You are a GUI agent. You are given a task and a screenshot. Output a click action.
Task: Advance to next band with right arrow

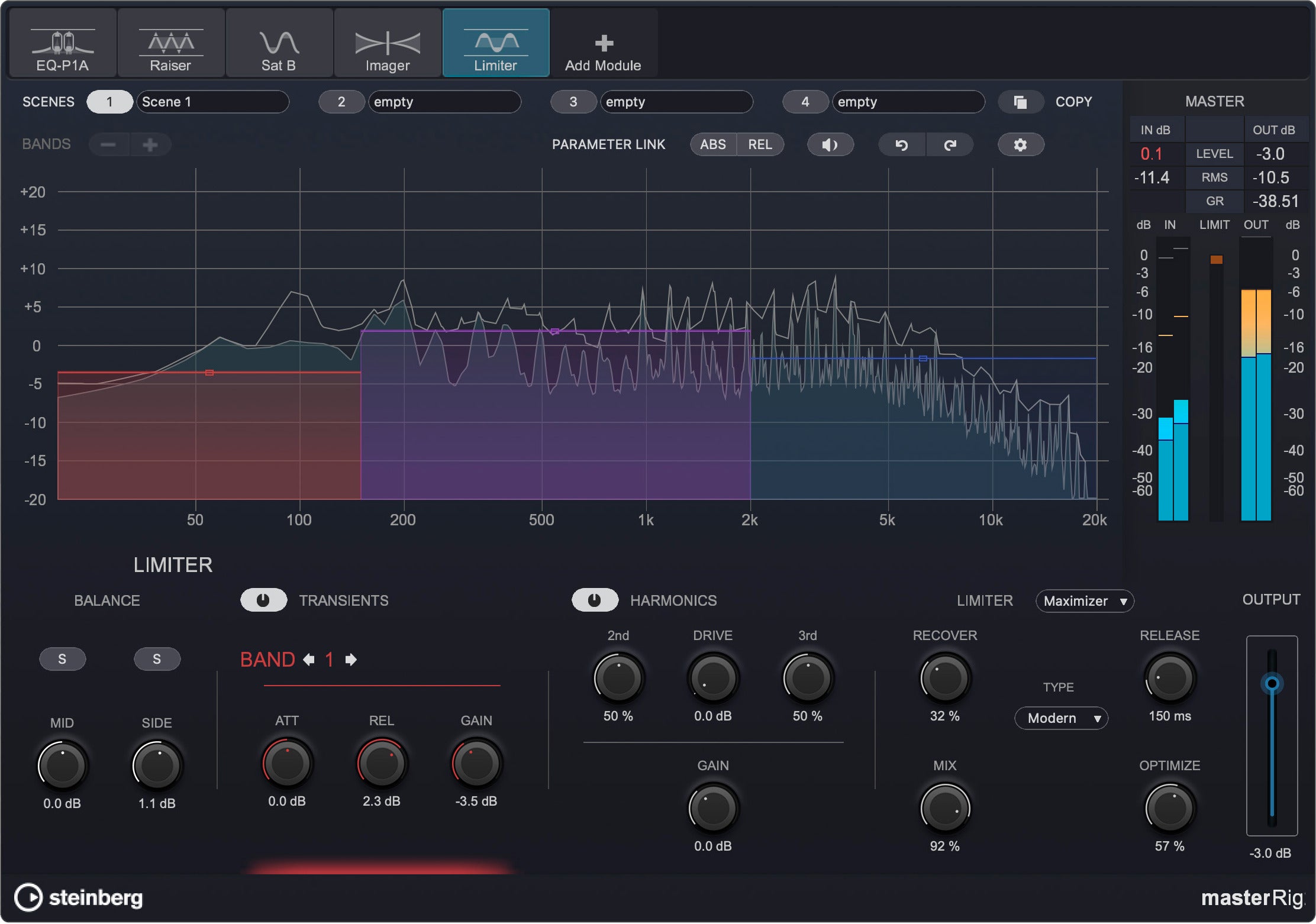pyautogui.click(x=349, y=660)
